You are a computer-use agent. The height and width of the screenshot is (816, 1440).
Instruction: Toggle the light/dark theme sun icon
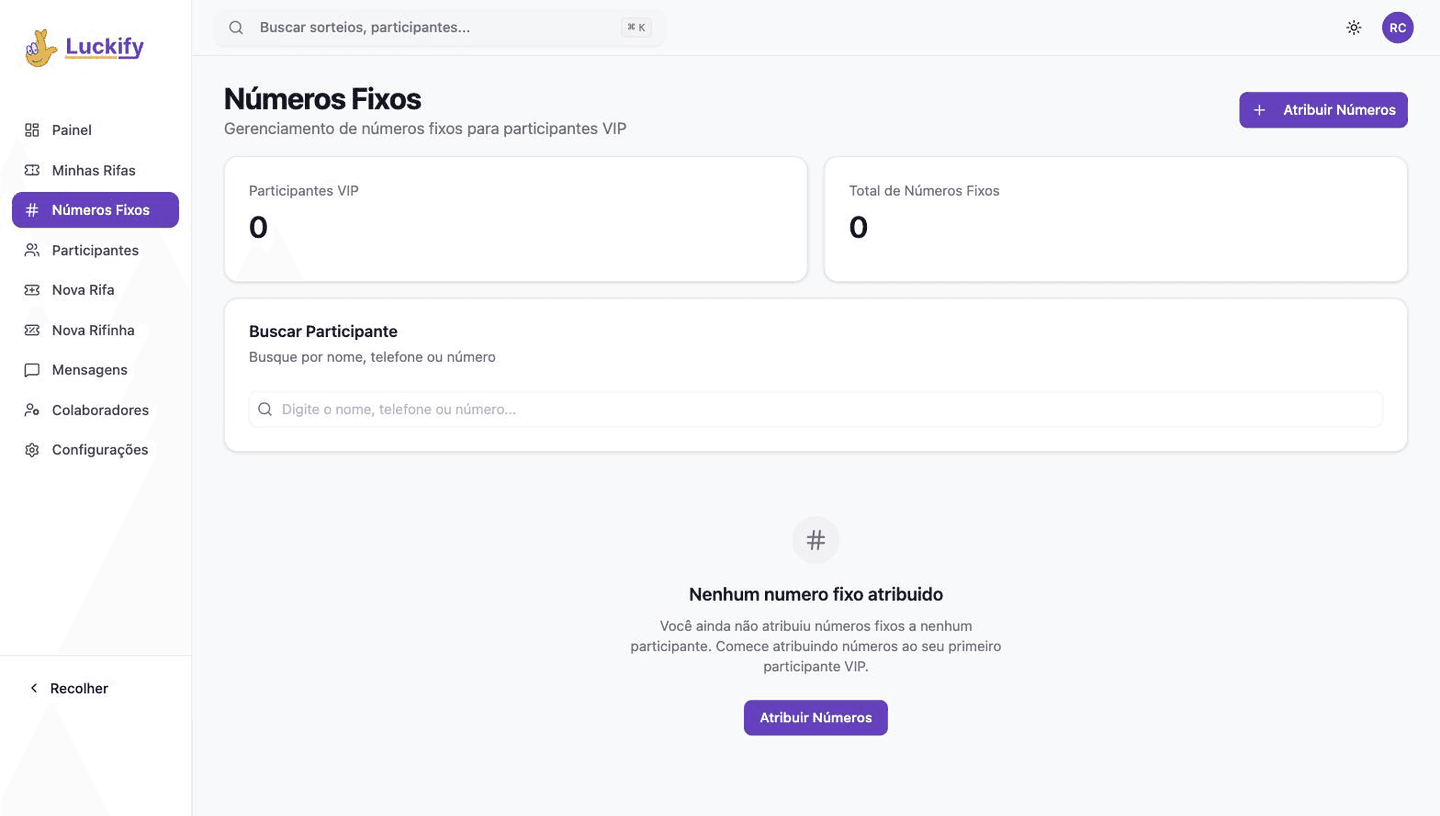point(1354,28)
